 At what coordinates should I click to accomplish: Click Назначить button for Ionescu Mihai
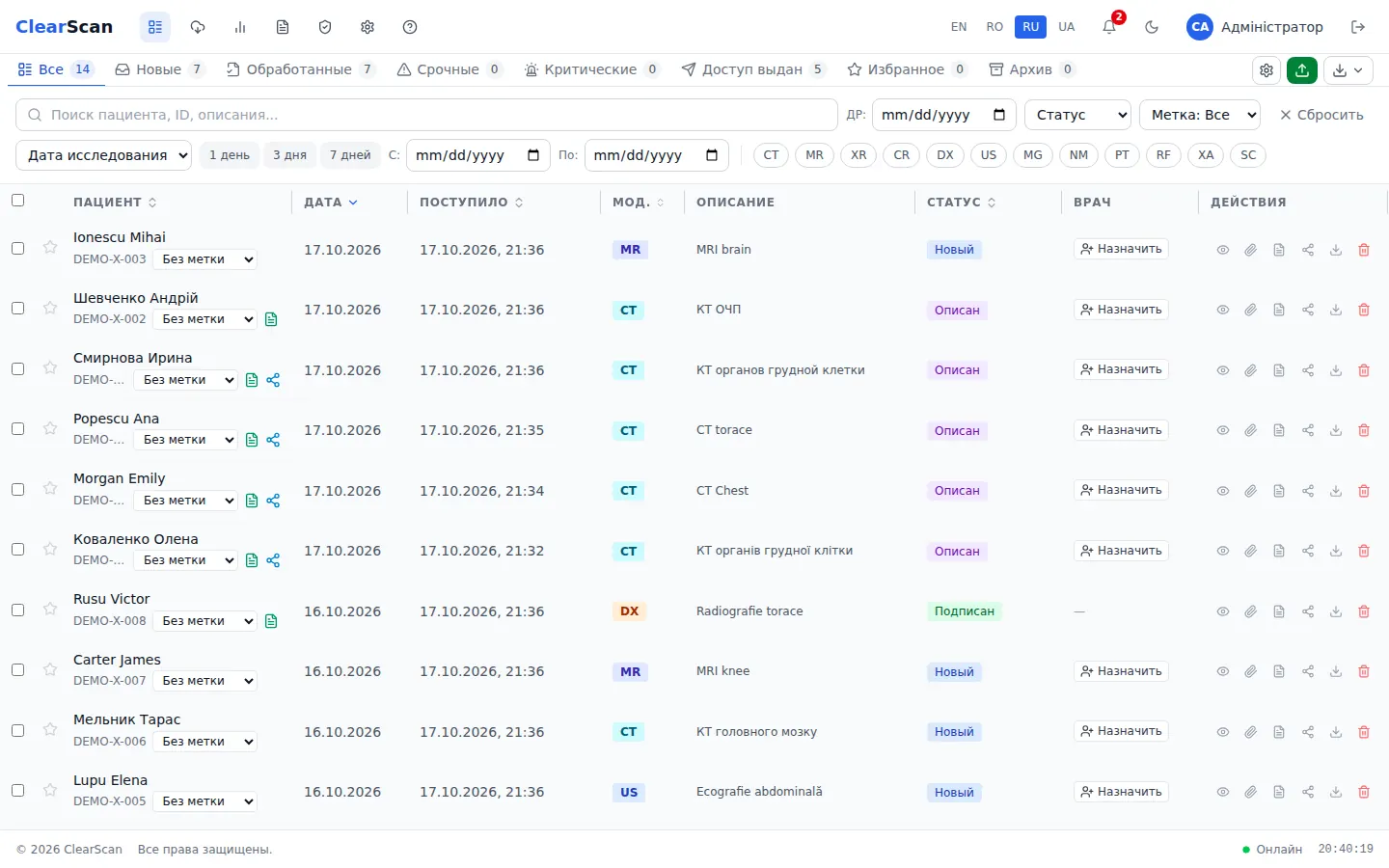coord(1121,249)
